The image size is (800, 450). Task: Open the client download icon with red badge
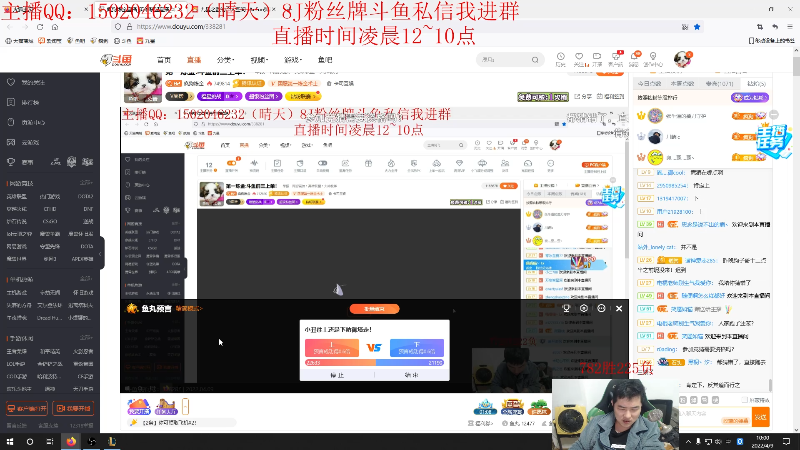[x=616, y=59]
